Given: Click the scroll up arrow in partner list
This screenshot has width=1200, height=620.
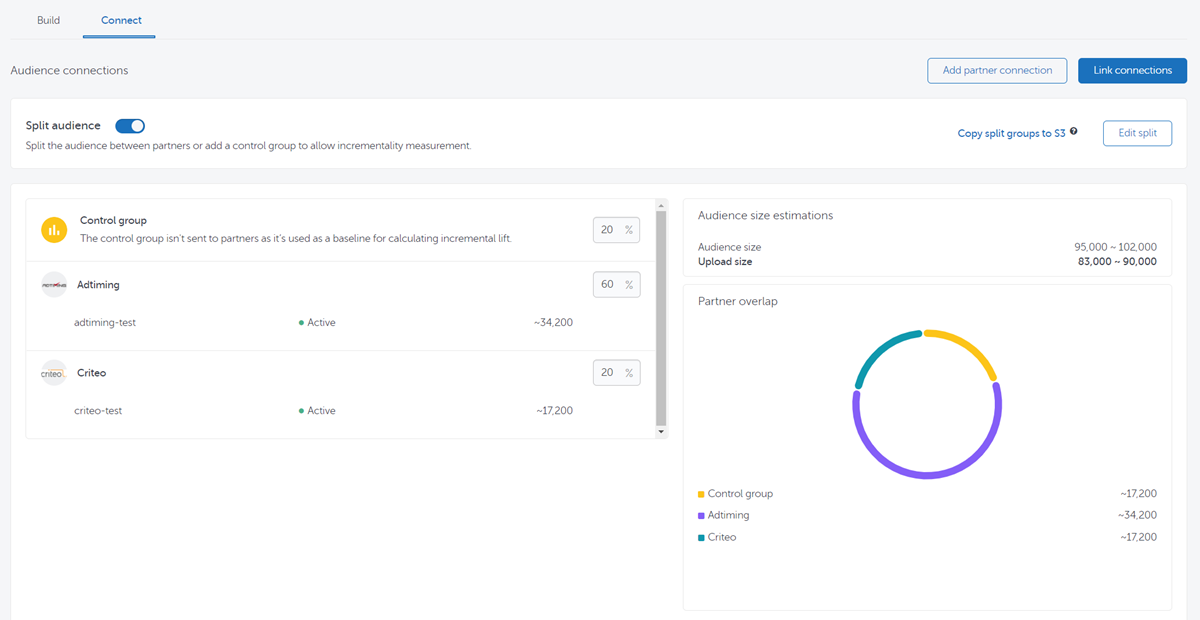Looking at the screenshot, I should (660, 204).
